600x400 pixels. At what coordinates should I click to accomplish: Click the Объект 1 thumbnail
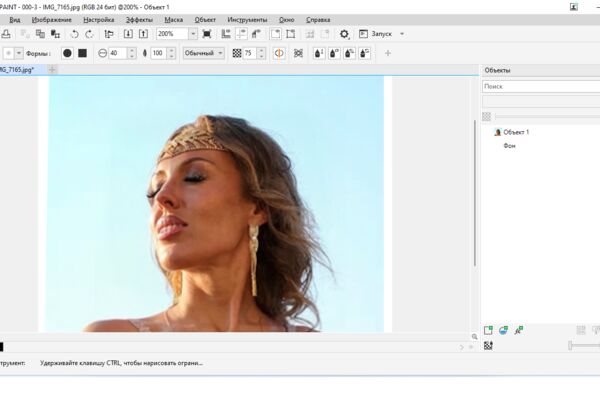click(497, 132)
